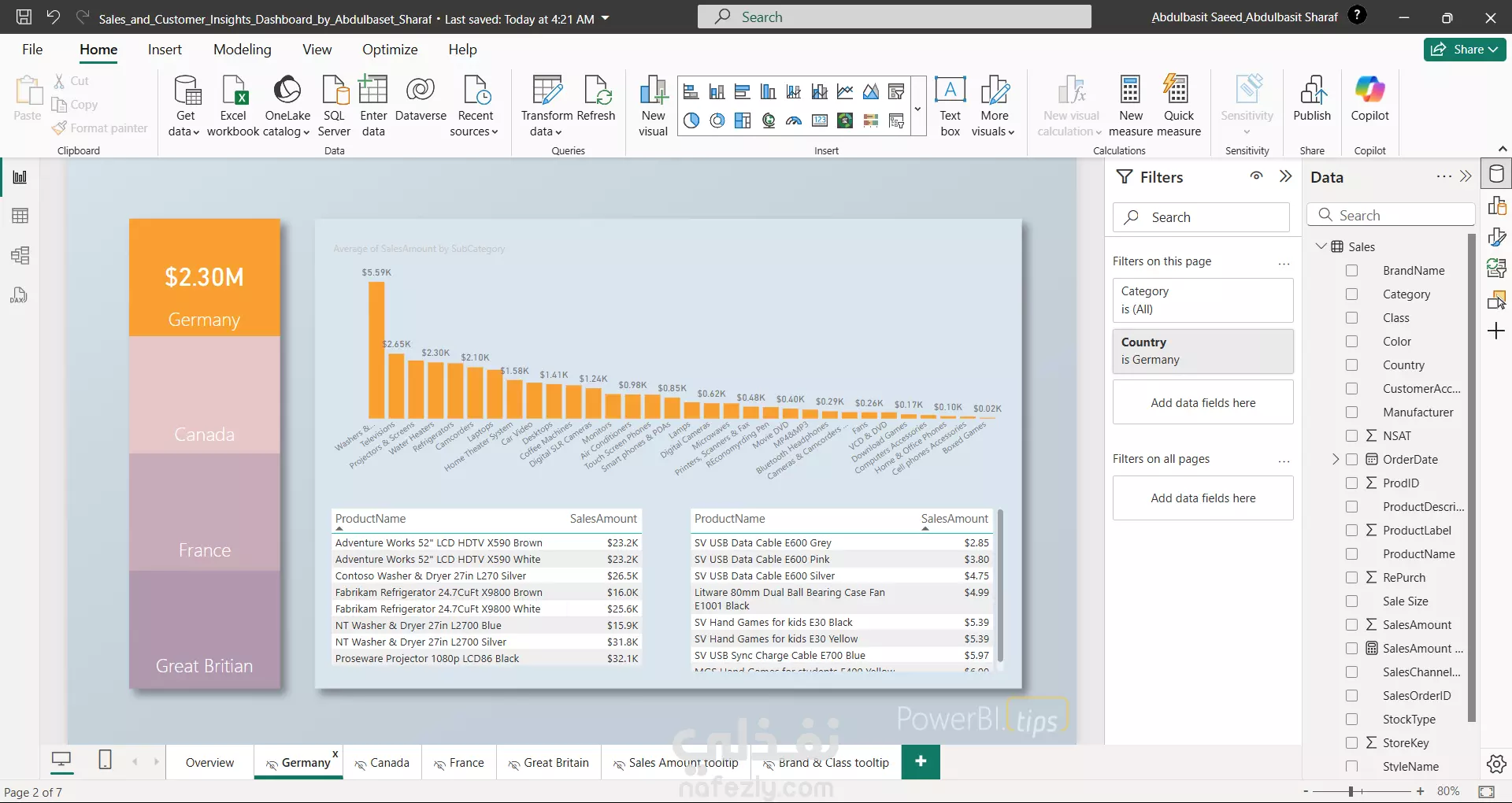The height and width of the screenshot is (803, 1512).
Task: Check the BrandName field
Action: coord(1352,271)
